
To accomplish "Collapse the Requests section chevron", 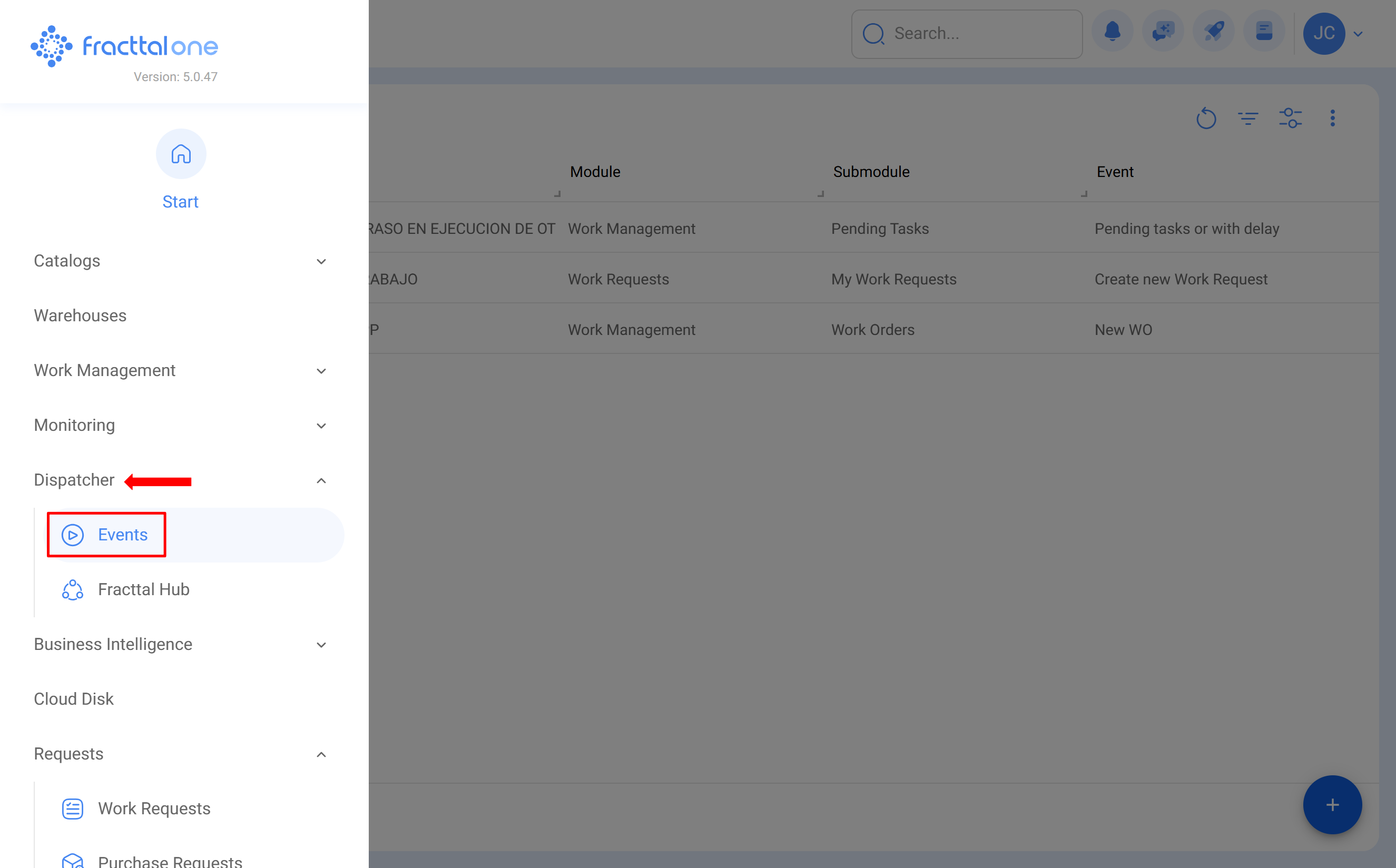I will pyautogui.click(x=321, y=754).
